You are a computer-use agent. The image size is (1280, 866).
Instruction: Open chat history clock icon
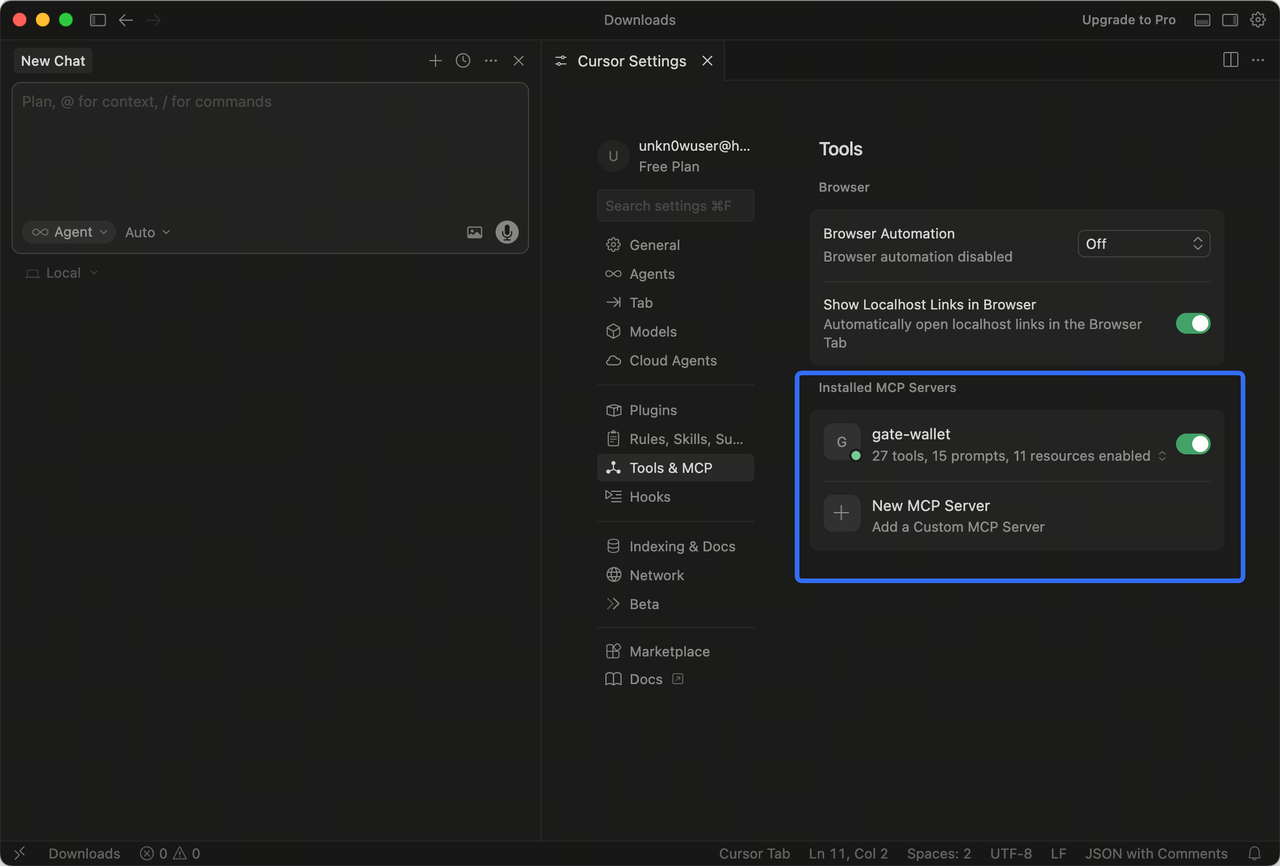463,61
